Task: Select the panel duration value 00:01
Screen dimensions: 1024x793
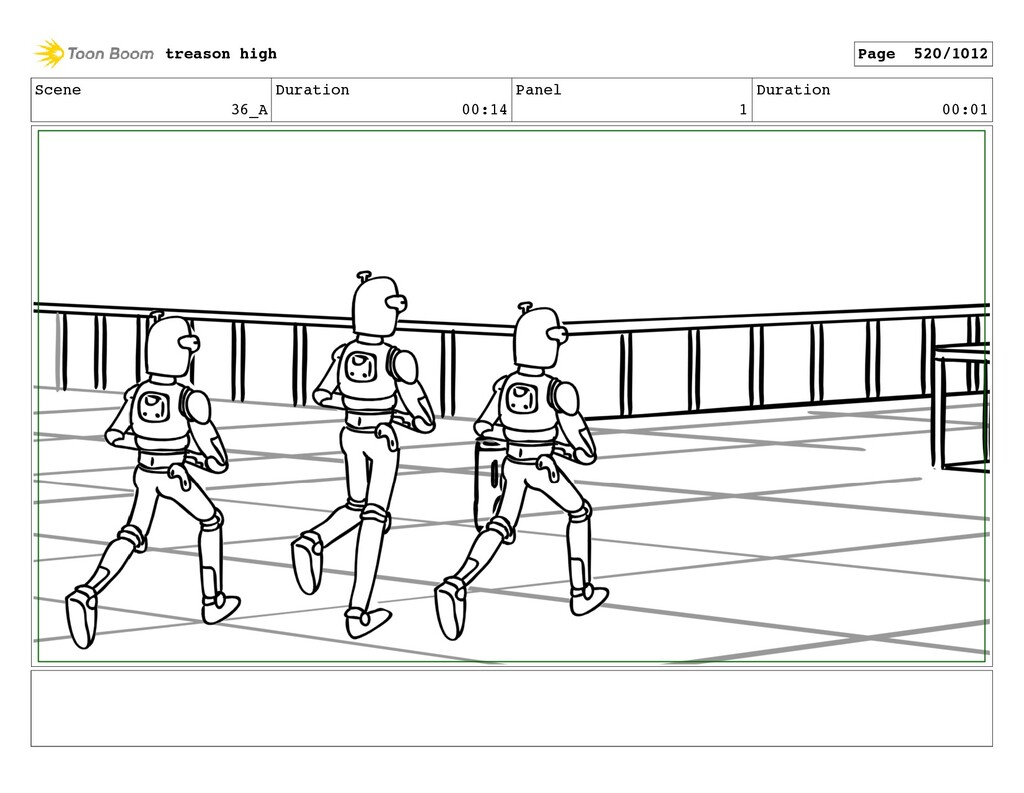Action: pyautogui.click(x=964, y=110)
